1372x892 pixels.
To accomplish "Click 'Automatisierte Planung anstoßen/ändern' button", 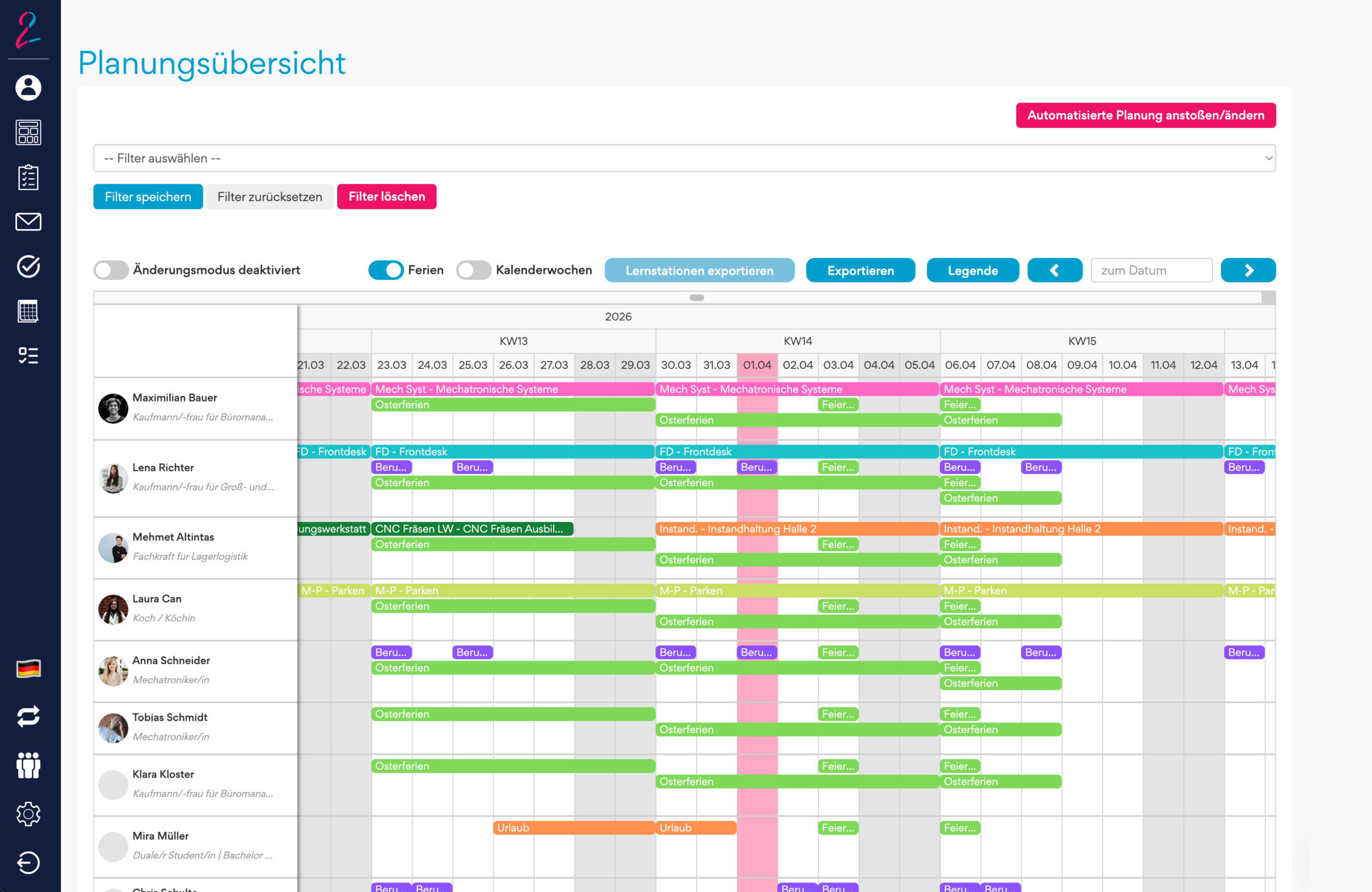I will point(1145,115).
